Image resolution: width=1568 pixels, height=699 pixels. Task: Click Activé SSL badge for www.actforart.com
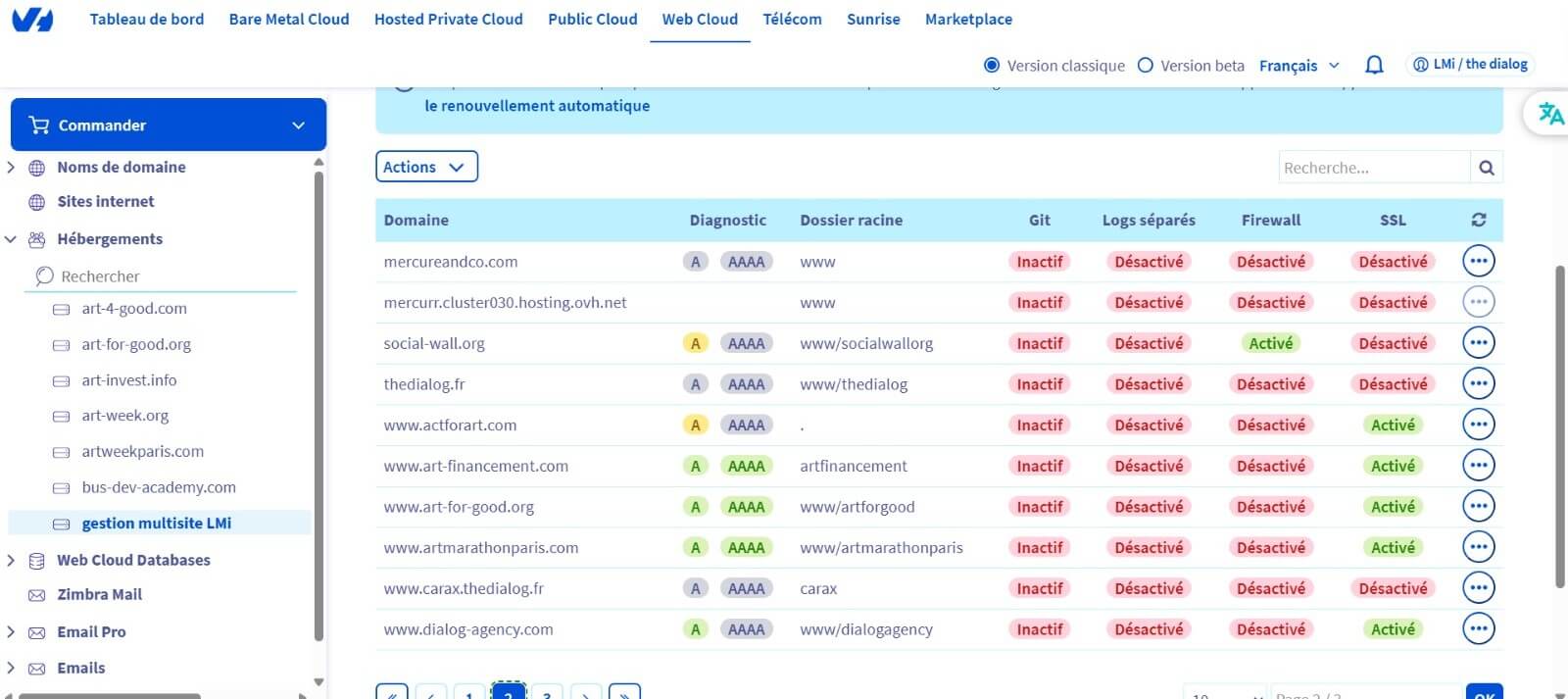1393,424
